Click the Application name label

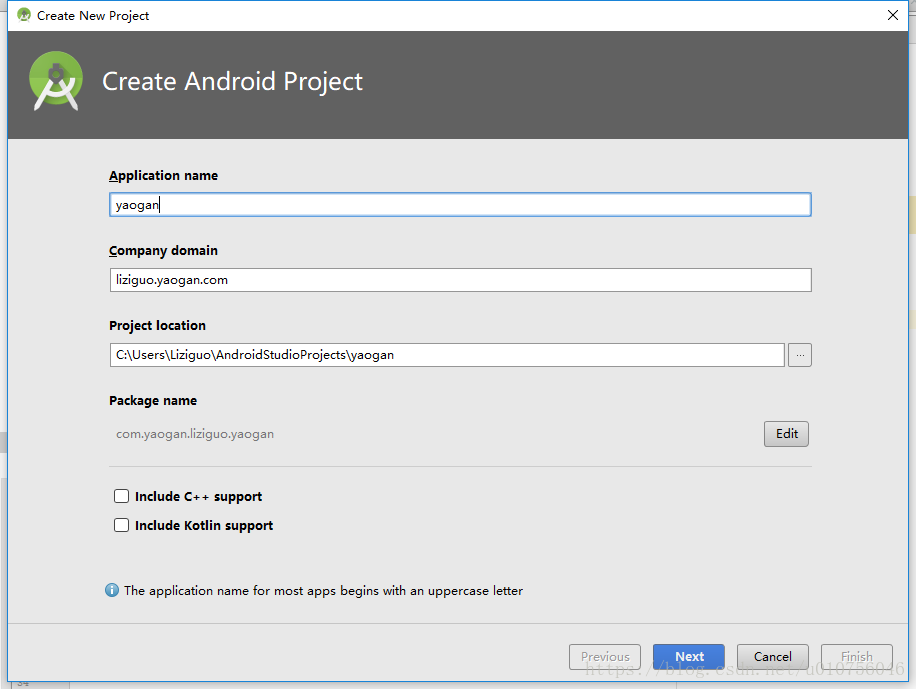164,175
